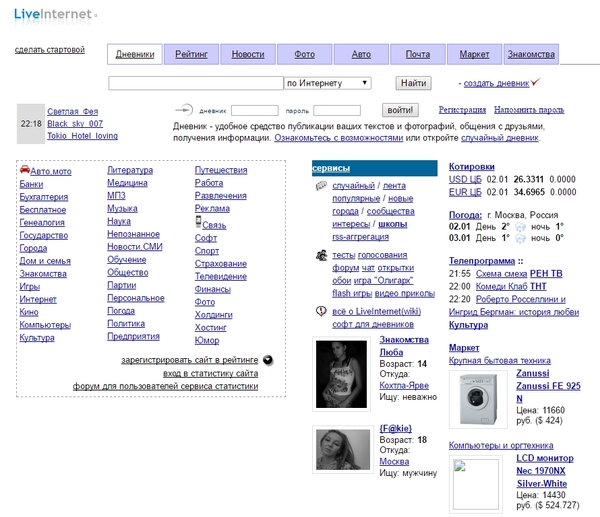The height and width of the screenshot is (517, 600).
Task: Click the people icon beside тесты
Action: 320,256
